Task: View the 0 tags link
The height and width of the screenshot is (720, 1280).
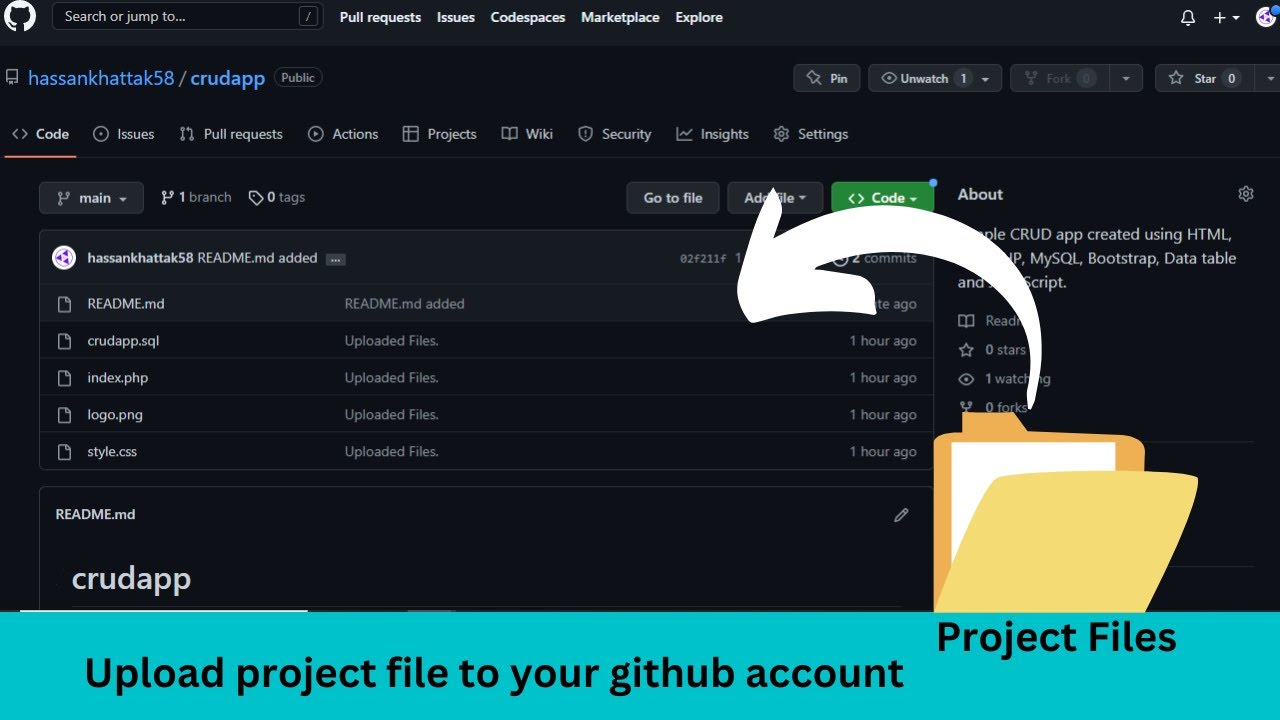Action: click(277, 198)
